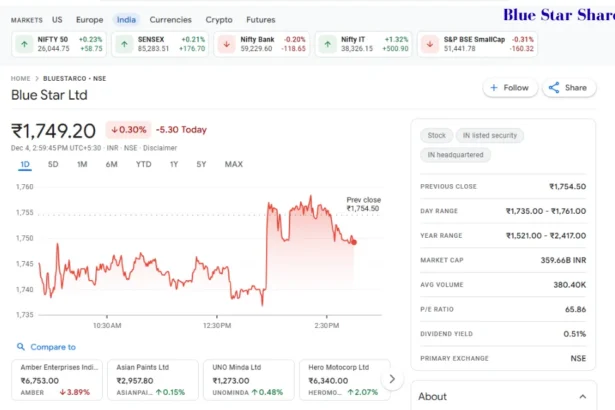Viewport: 615px width, 410px height.
Task: Open the Futures markets tab
Action: click(261, 20)
